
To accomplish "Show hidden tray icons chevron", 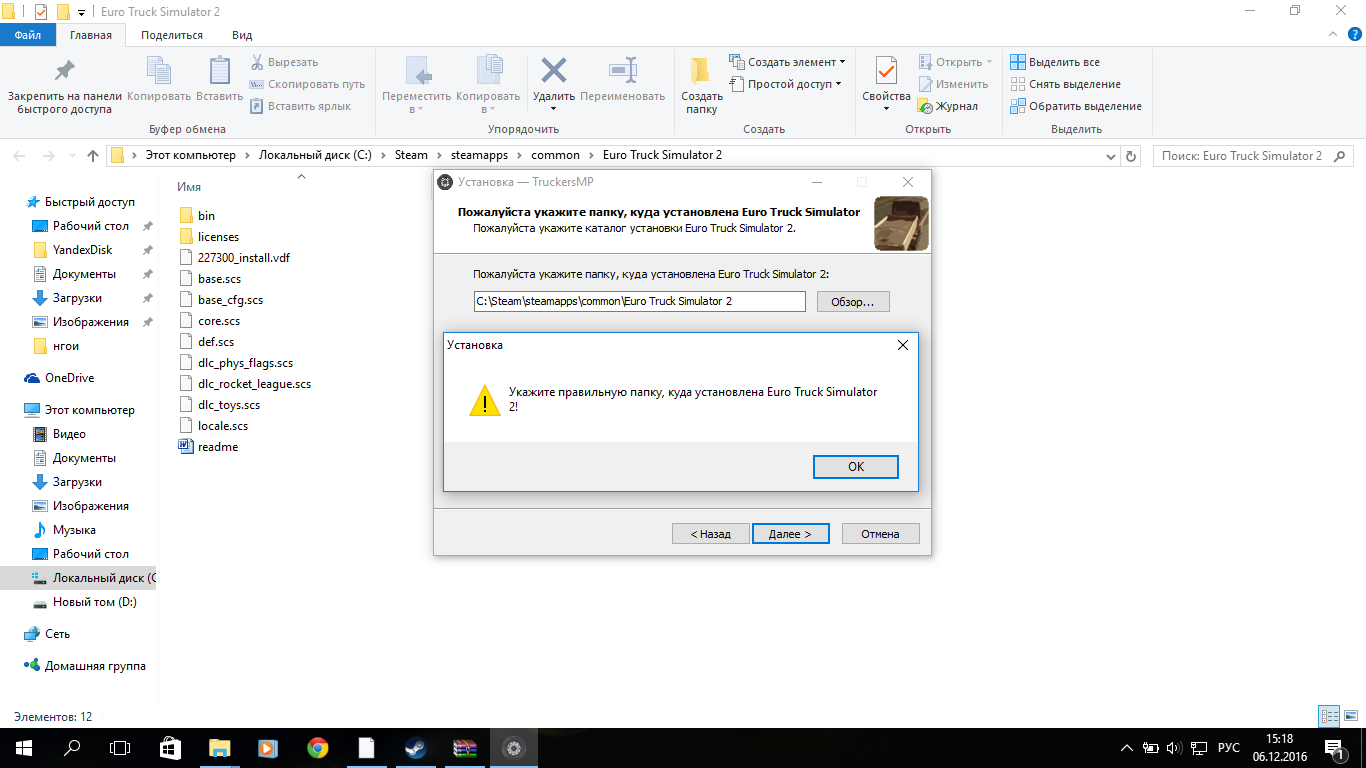I will pos(1127,748).
